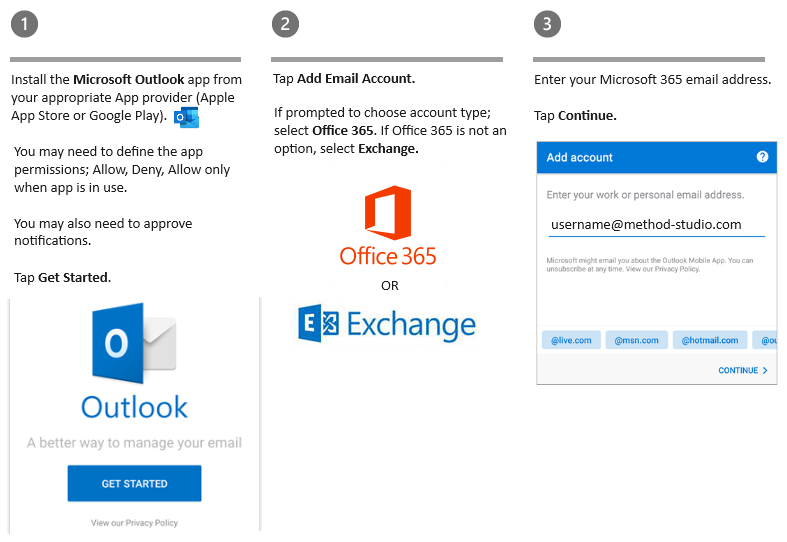Choose the @hotmail.com domain suggestion

[x=710, y=340]
